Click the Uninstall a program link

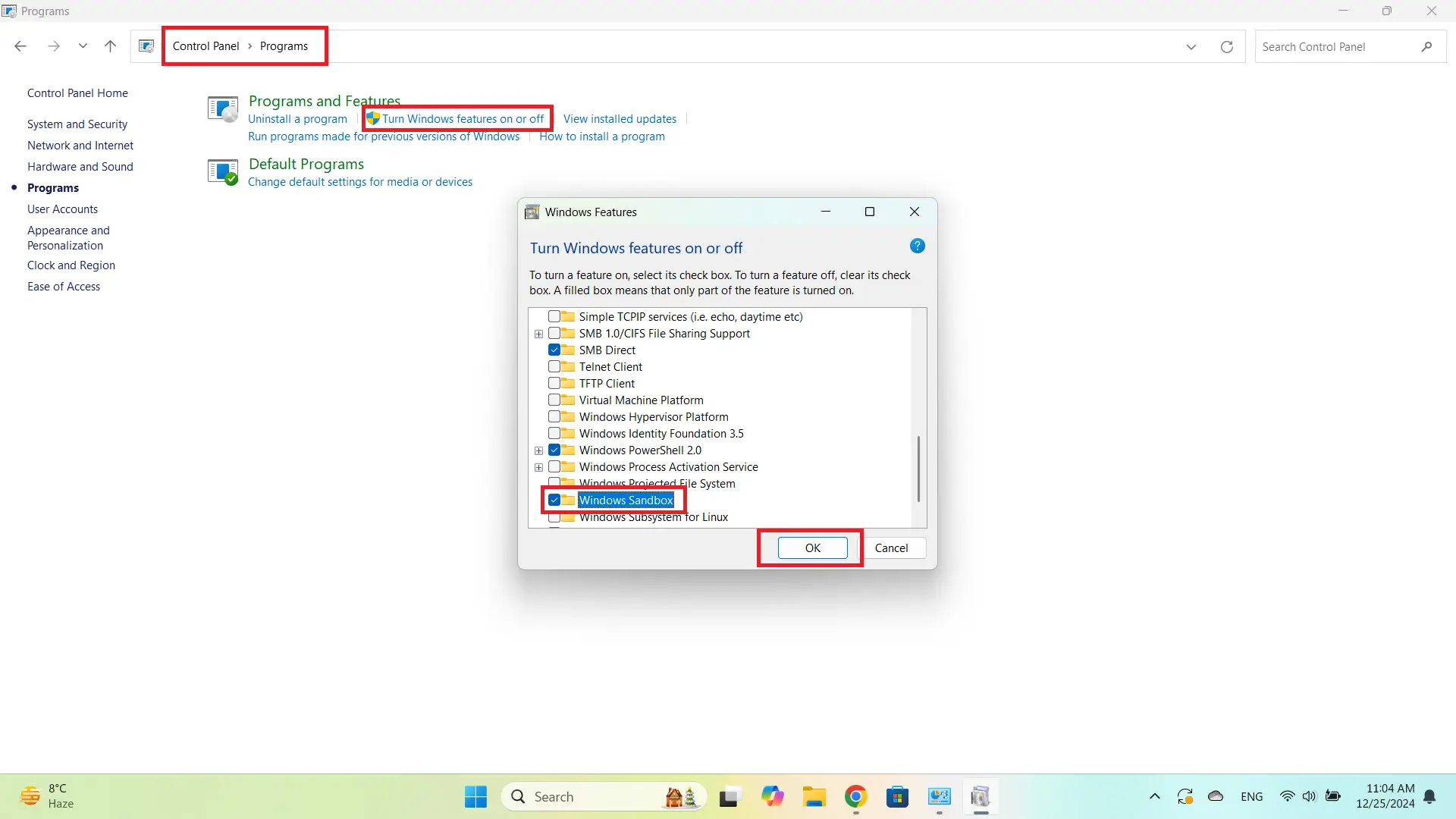[x=297, y=119]
